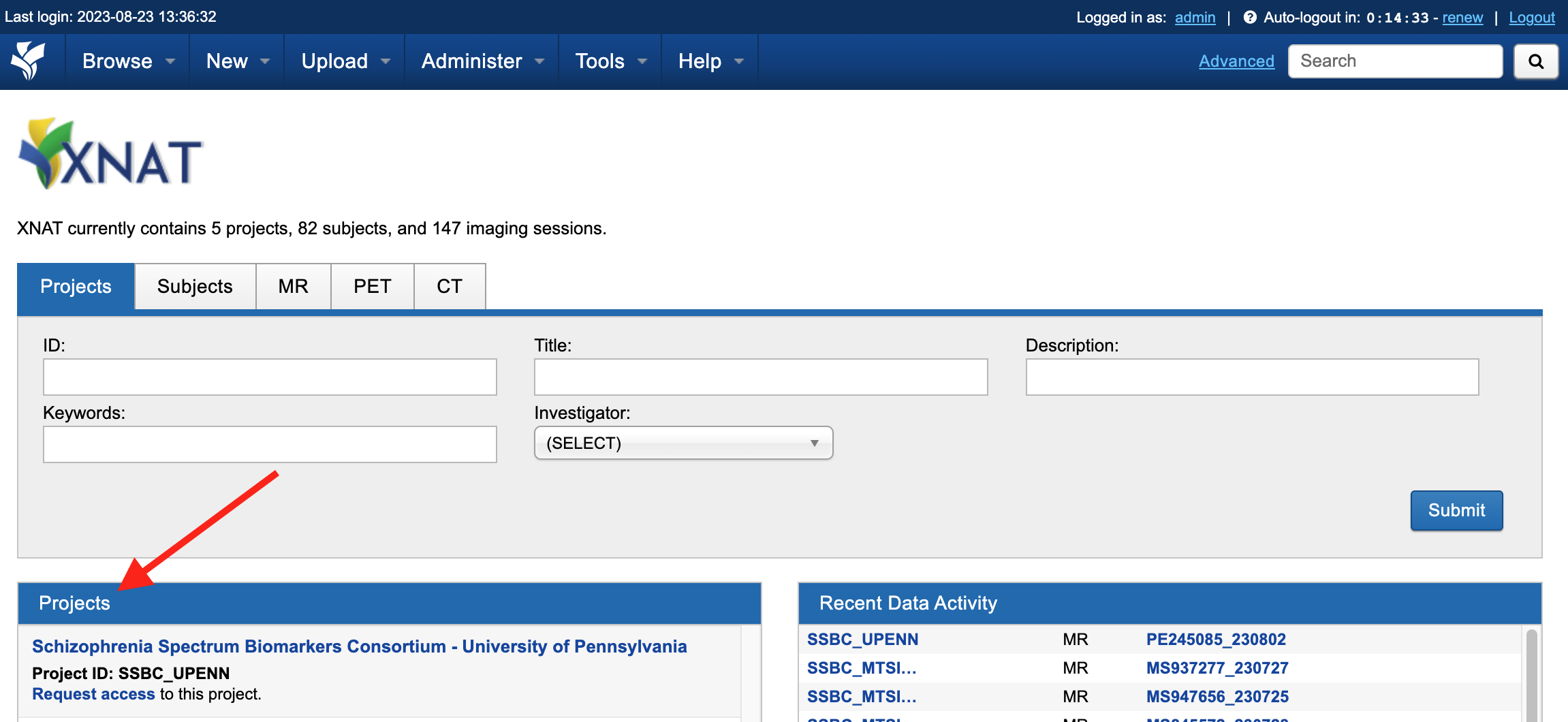Focus the project ID input field
This screenshot has height=722, width=1568.
(x=270, y=377)
